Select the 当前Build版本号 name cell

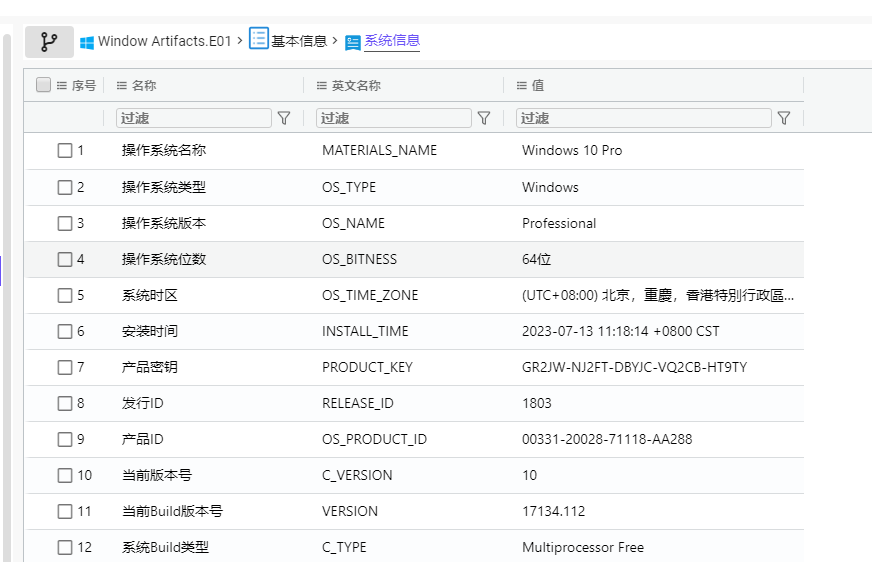pos(172,511)
